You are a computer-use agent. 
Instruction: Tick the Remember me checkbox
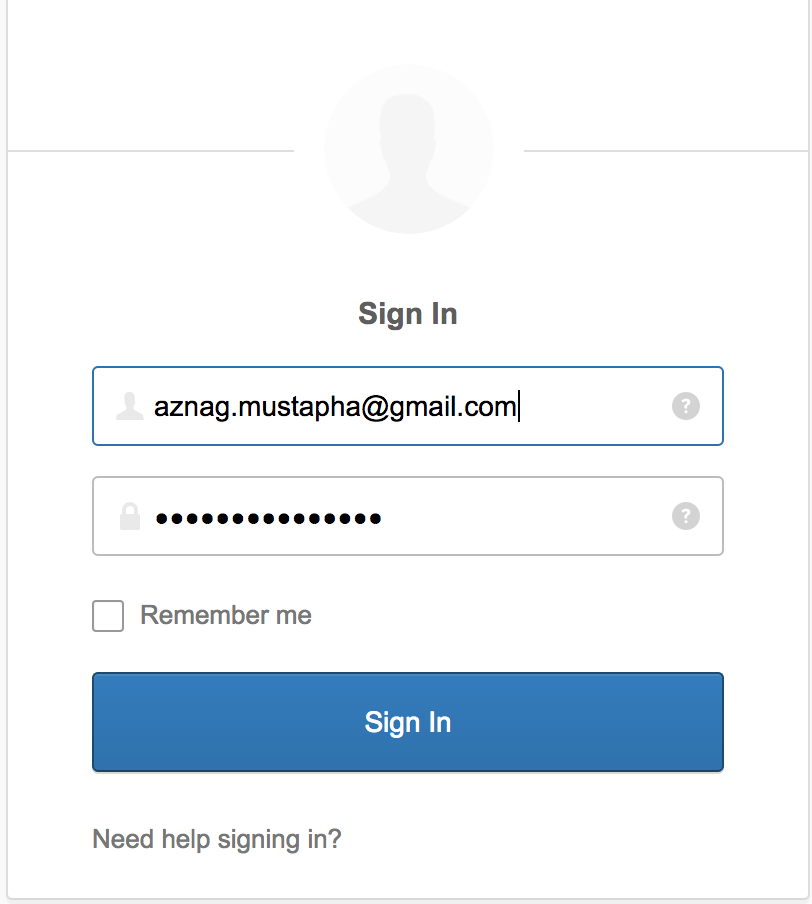(108, 616)
